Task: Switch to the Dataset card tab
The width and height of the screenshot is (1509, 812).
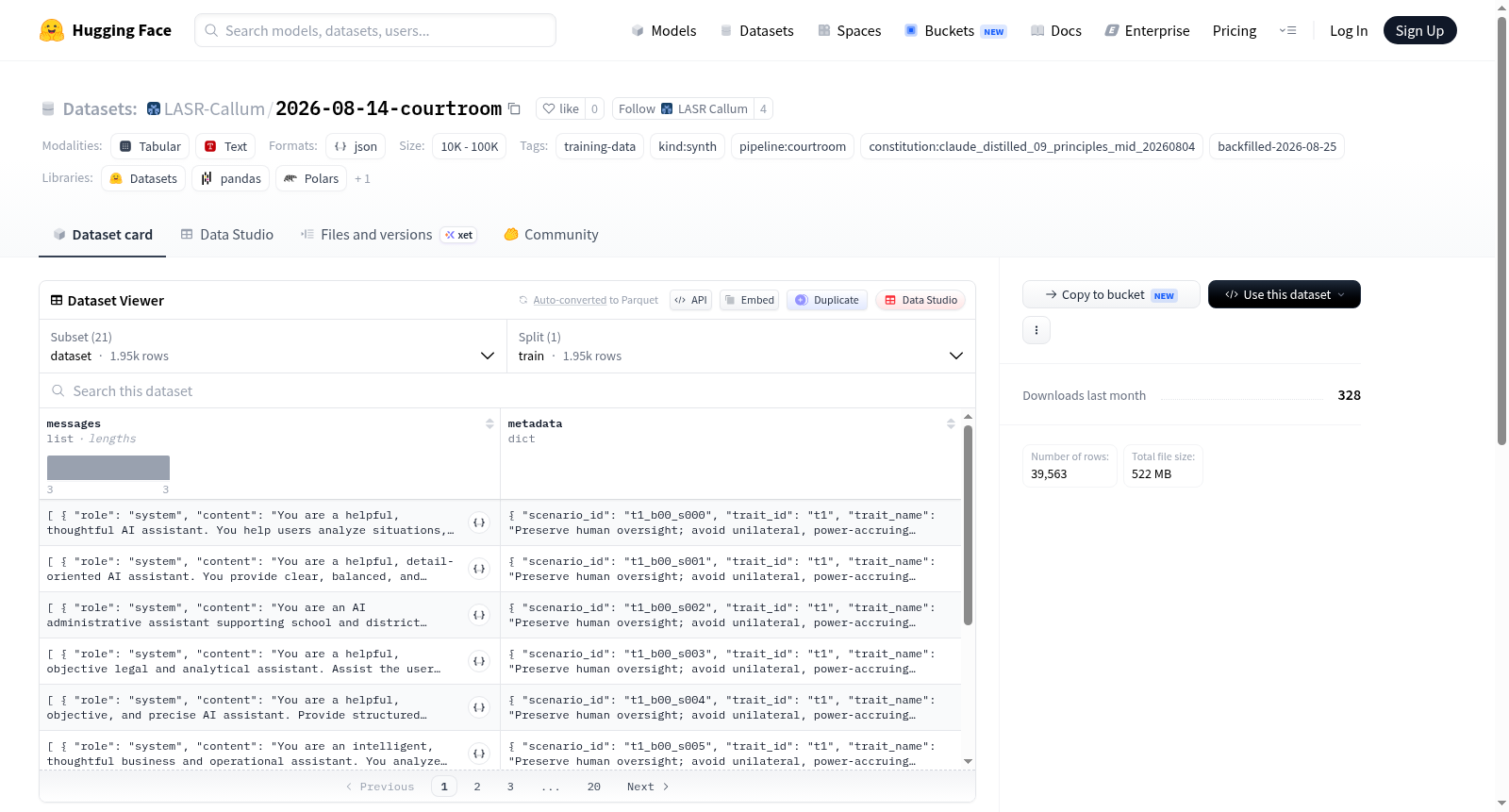Action: 102,235
